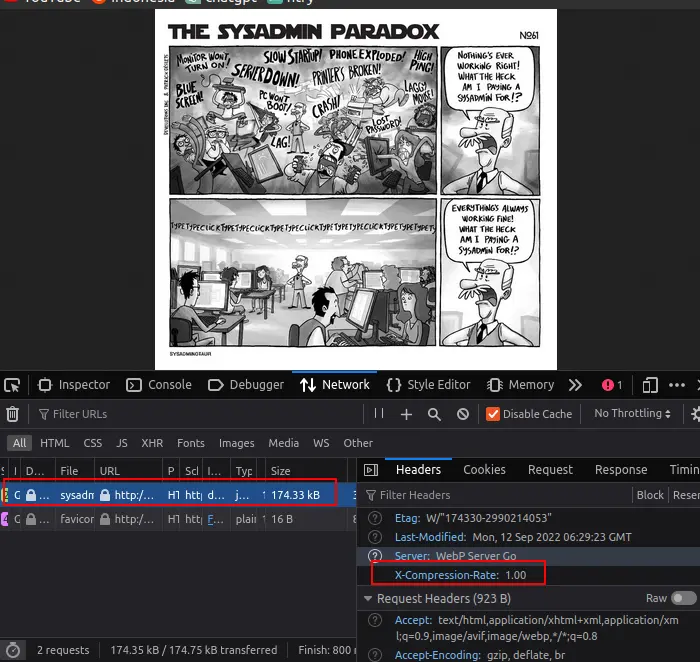
Task: Open network search magnifier icon
Action: (x=434, y=415)
